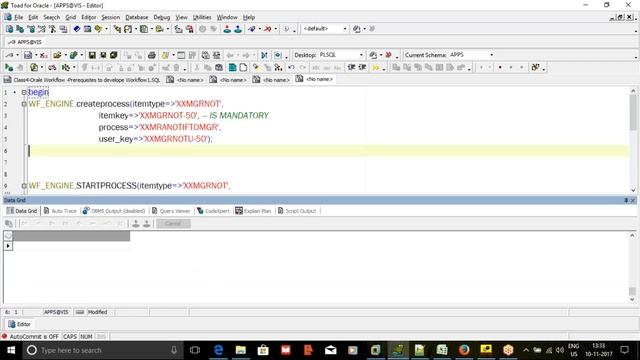640x360 pixels.
Task: Switch to the Class4-Orale Workflow SQL tab
Action: [82, 80]
